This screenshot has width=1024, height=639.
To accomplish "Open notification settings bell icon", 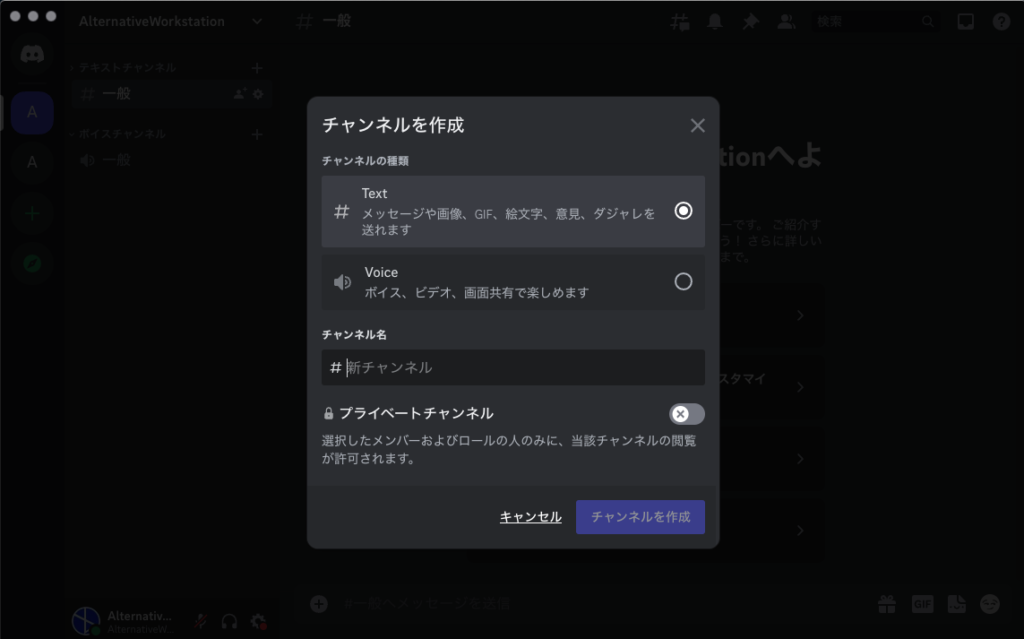I will (x=715, y=21).
